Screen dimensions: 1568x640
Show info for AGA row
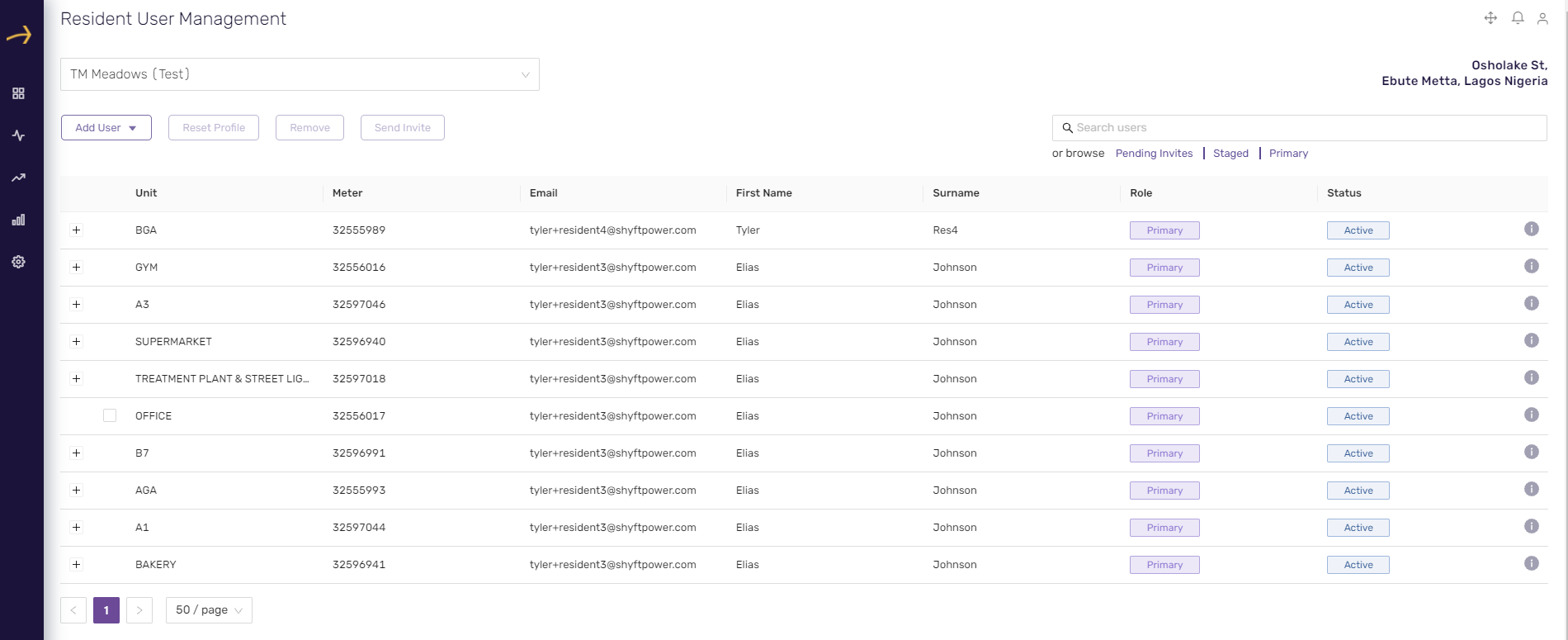pos(1532,489)
